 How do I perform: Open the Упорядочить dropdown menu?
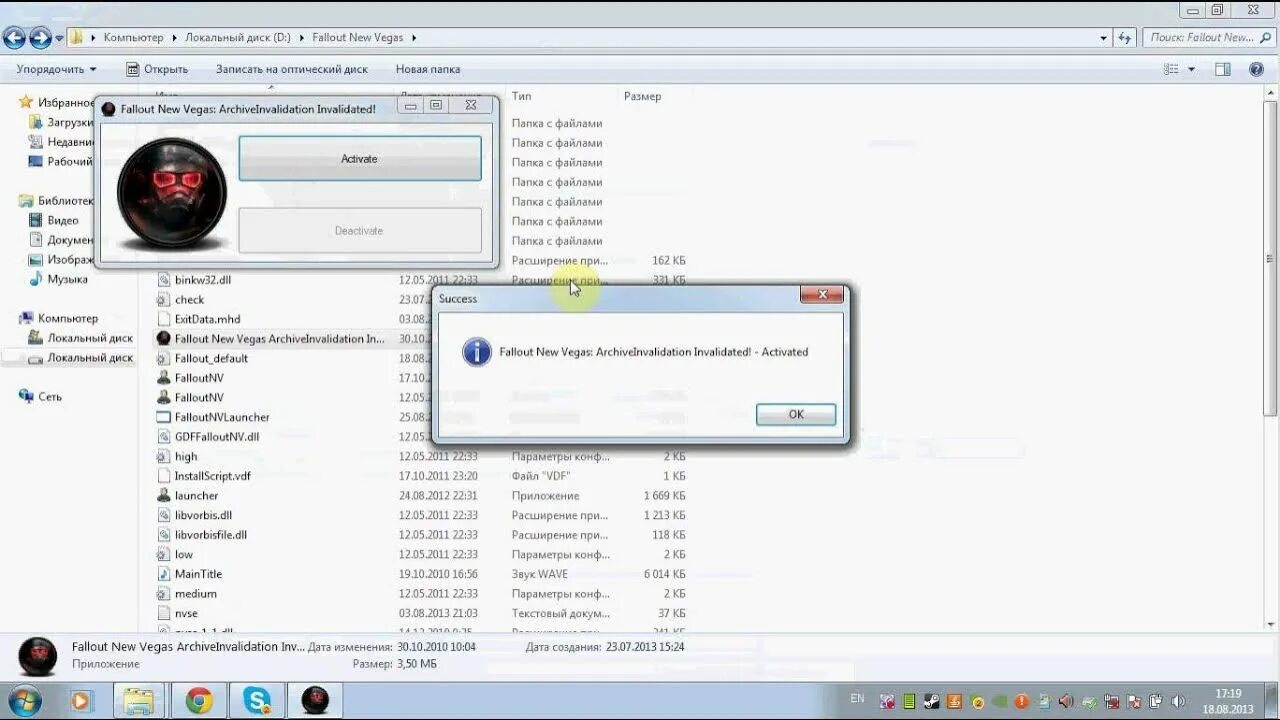click(56, 69)
